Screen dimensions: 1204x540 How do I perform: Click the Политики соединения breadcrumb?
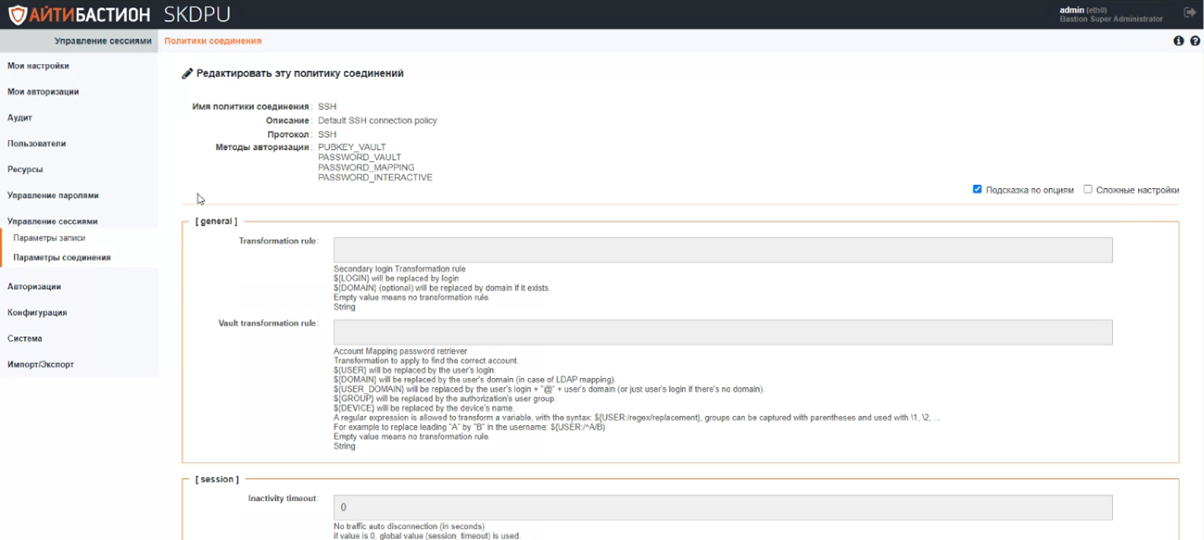(213, 41)
